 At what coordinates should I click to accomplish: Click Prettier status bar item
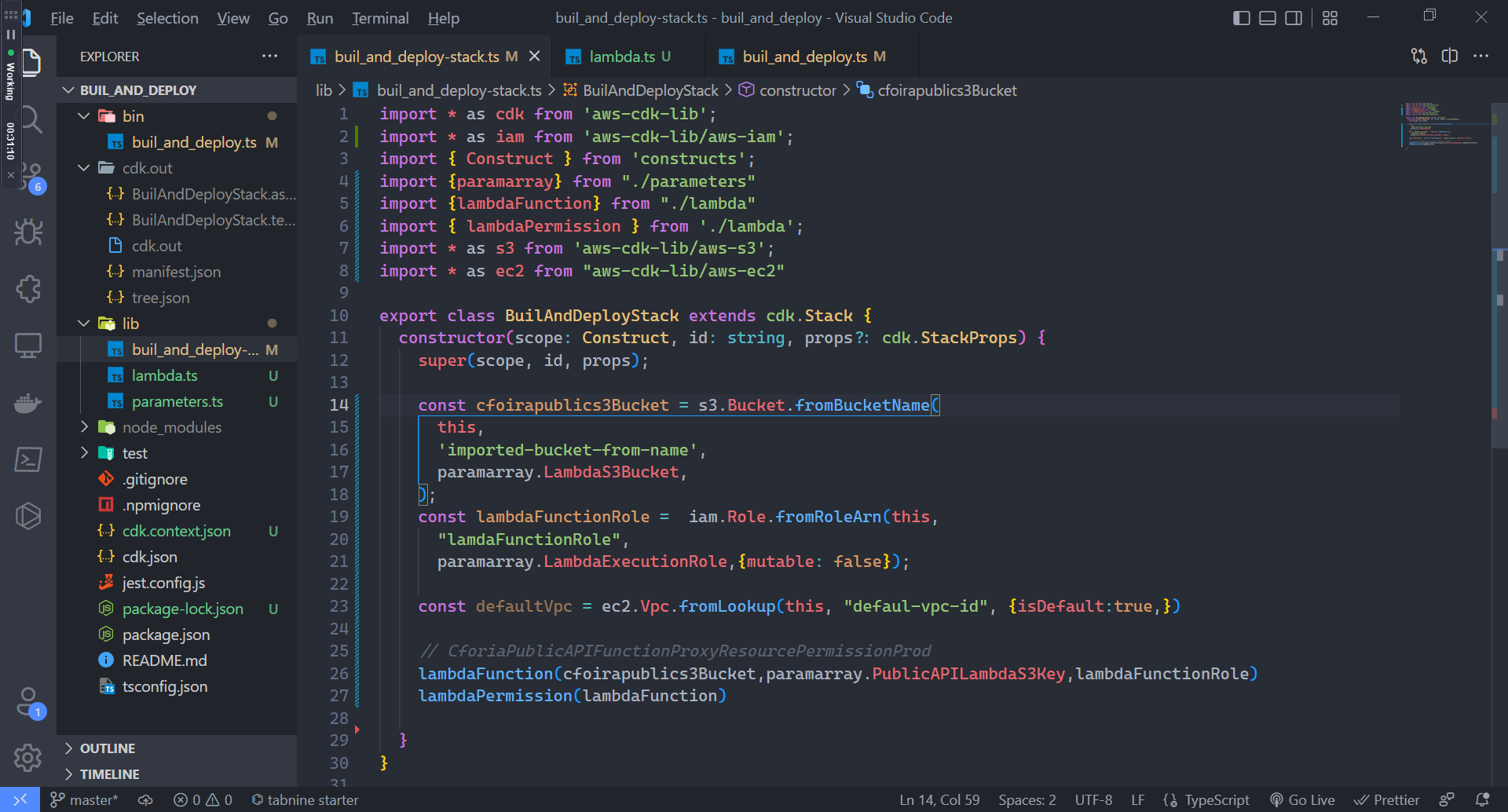click(1387, 799)
